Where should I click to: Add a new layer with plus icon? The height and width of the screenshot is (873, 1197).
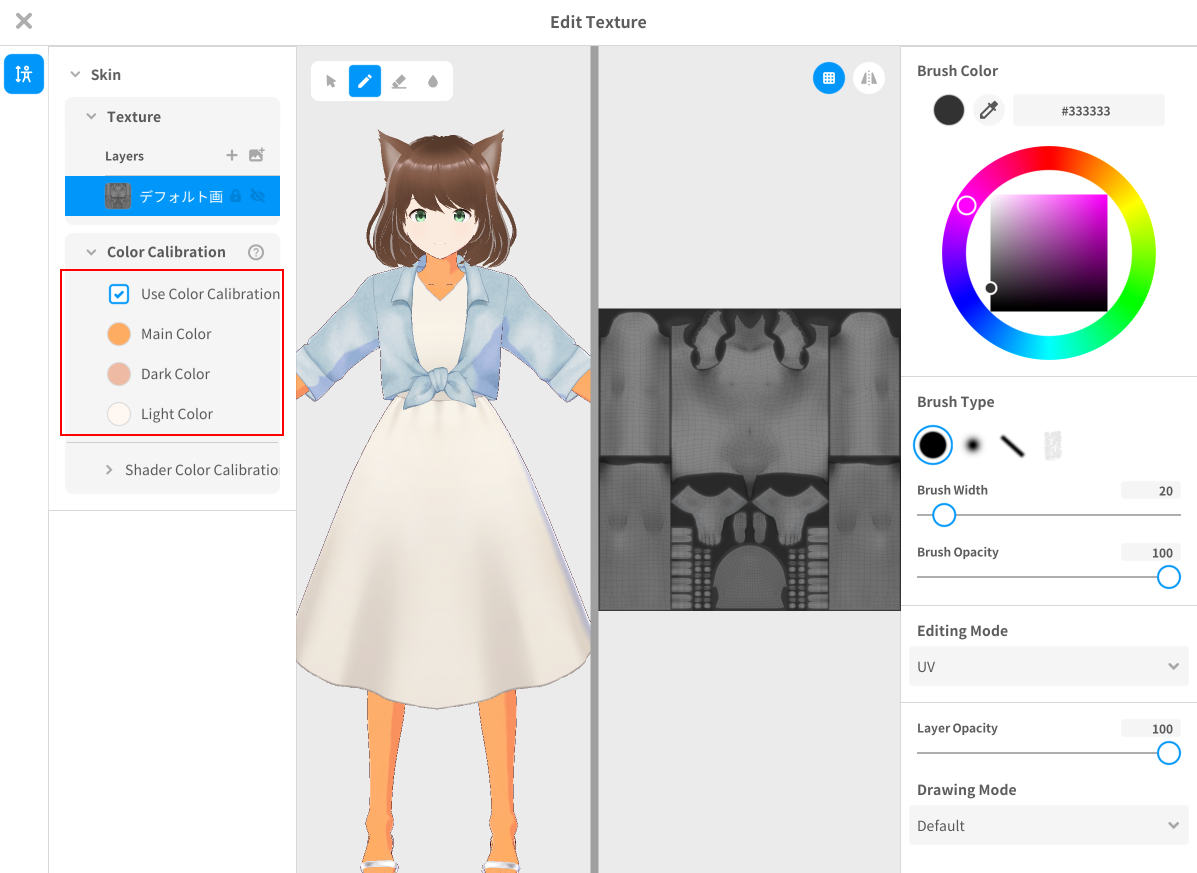[232, 155]
